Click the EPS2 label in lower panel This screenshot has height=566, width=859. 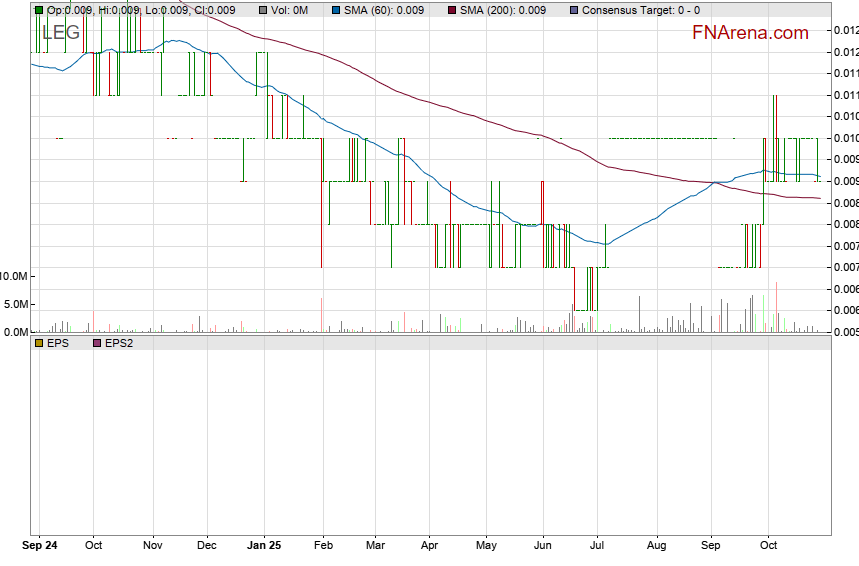(x=118, y=343)
